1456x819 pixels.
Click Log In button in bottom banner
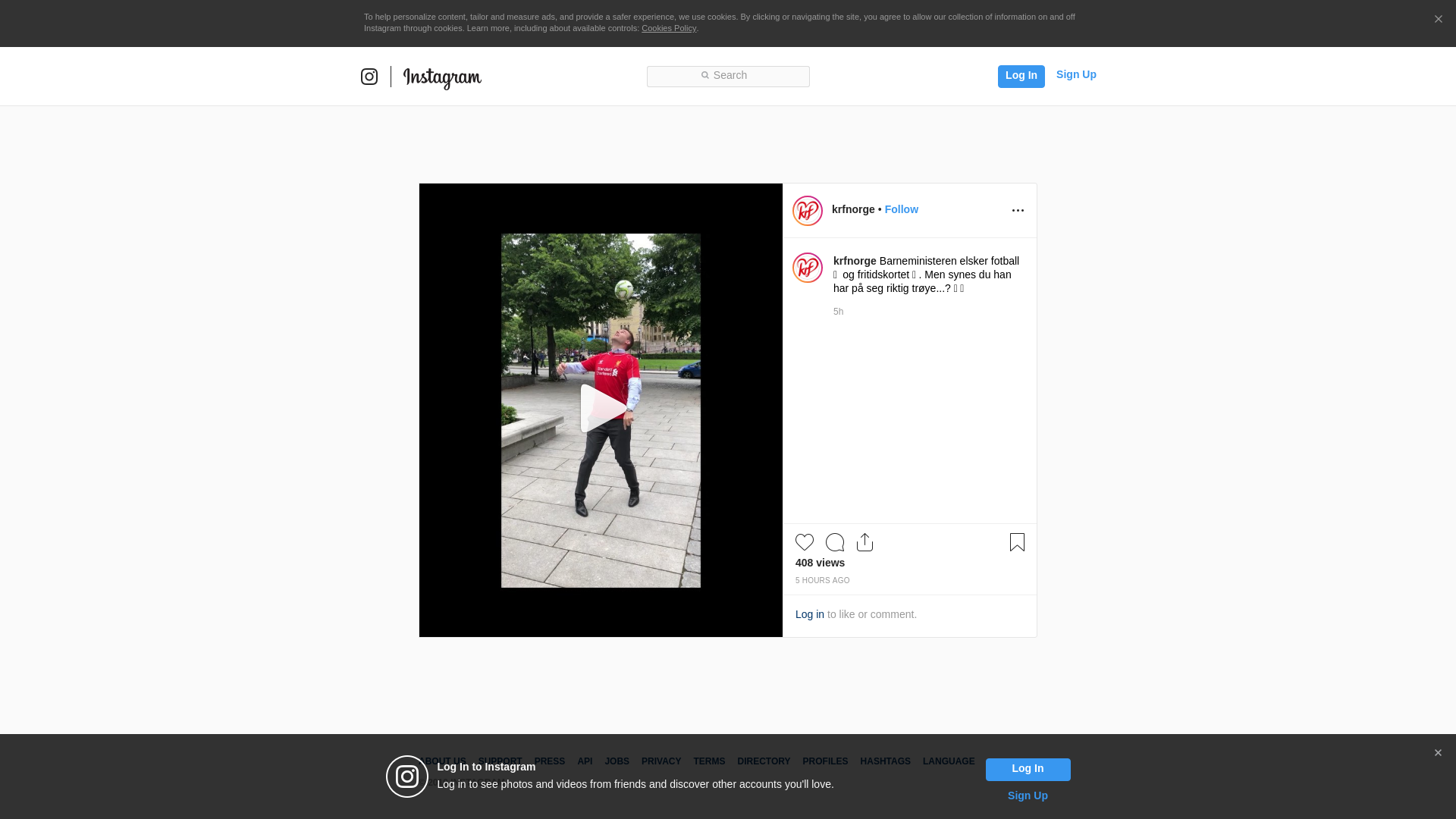point(1028,769)
